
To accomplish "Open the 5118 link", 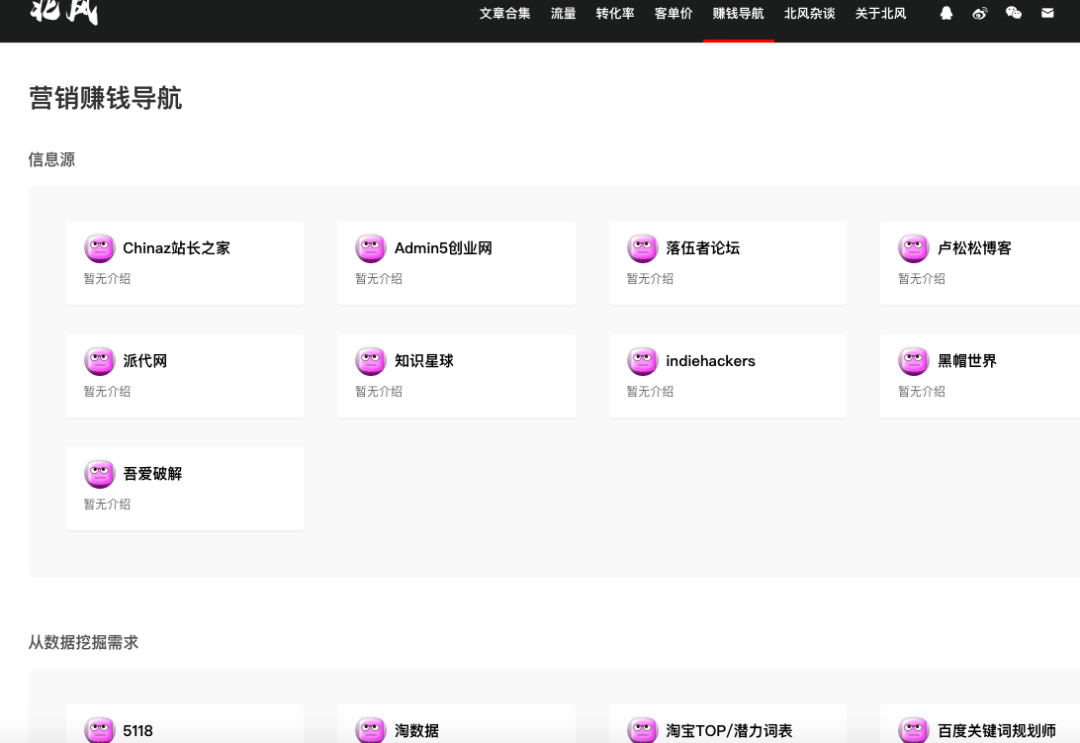I will (x=138, y=731).
